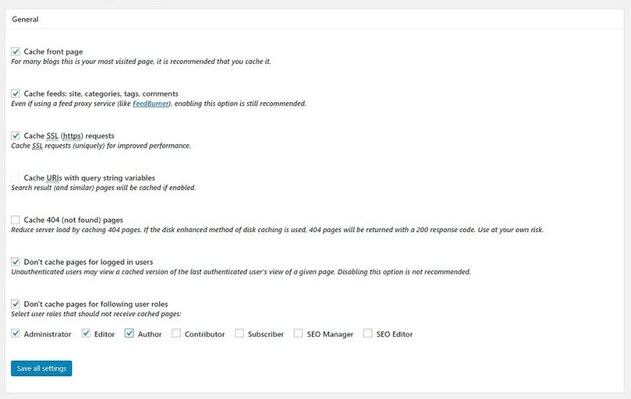631x399 pixels.
Task: Check the Subscriber role checkbox
Action: click(239, 333)
